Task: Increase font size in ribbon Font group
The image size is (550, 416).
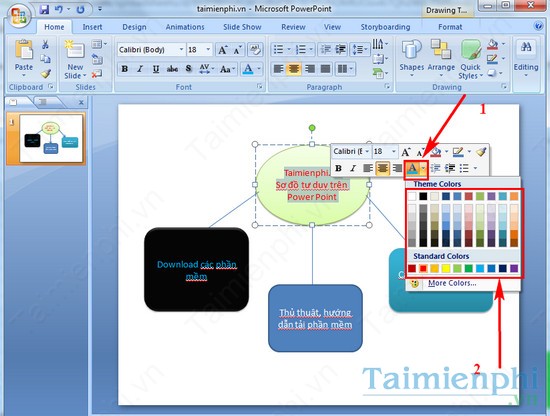Action: (222, 50)
